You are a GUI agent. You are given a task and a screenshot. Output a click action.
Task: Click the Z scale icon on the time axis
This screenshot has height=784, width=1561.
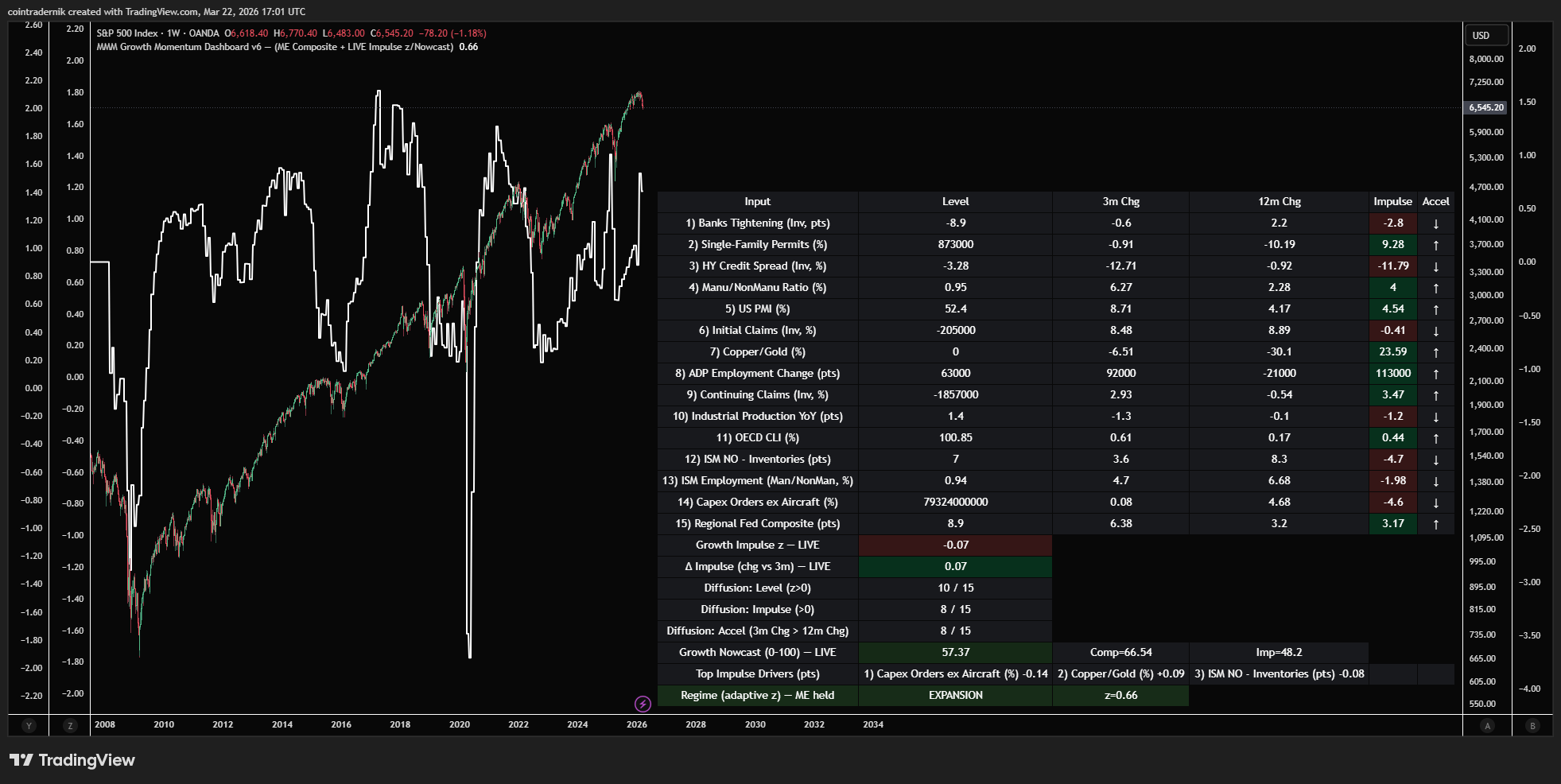69,725
